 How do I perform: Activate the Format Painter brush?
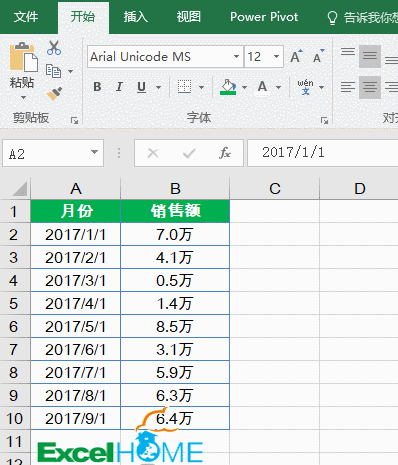[54, 94]
